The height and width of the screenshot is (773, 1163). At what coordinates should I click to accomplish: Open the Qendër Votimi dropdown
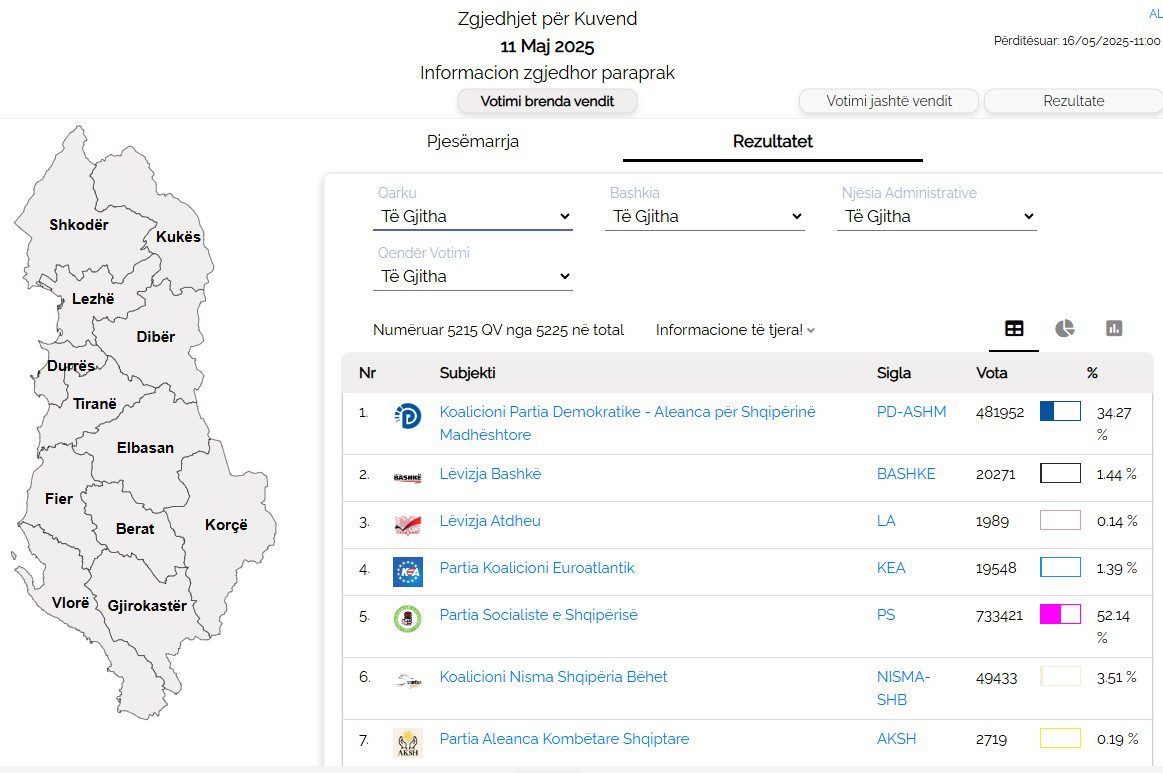[x=473, y=277]
